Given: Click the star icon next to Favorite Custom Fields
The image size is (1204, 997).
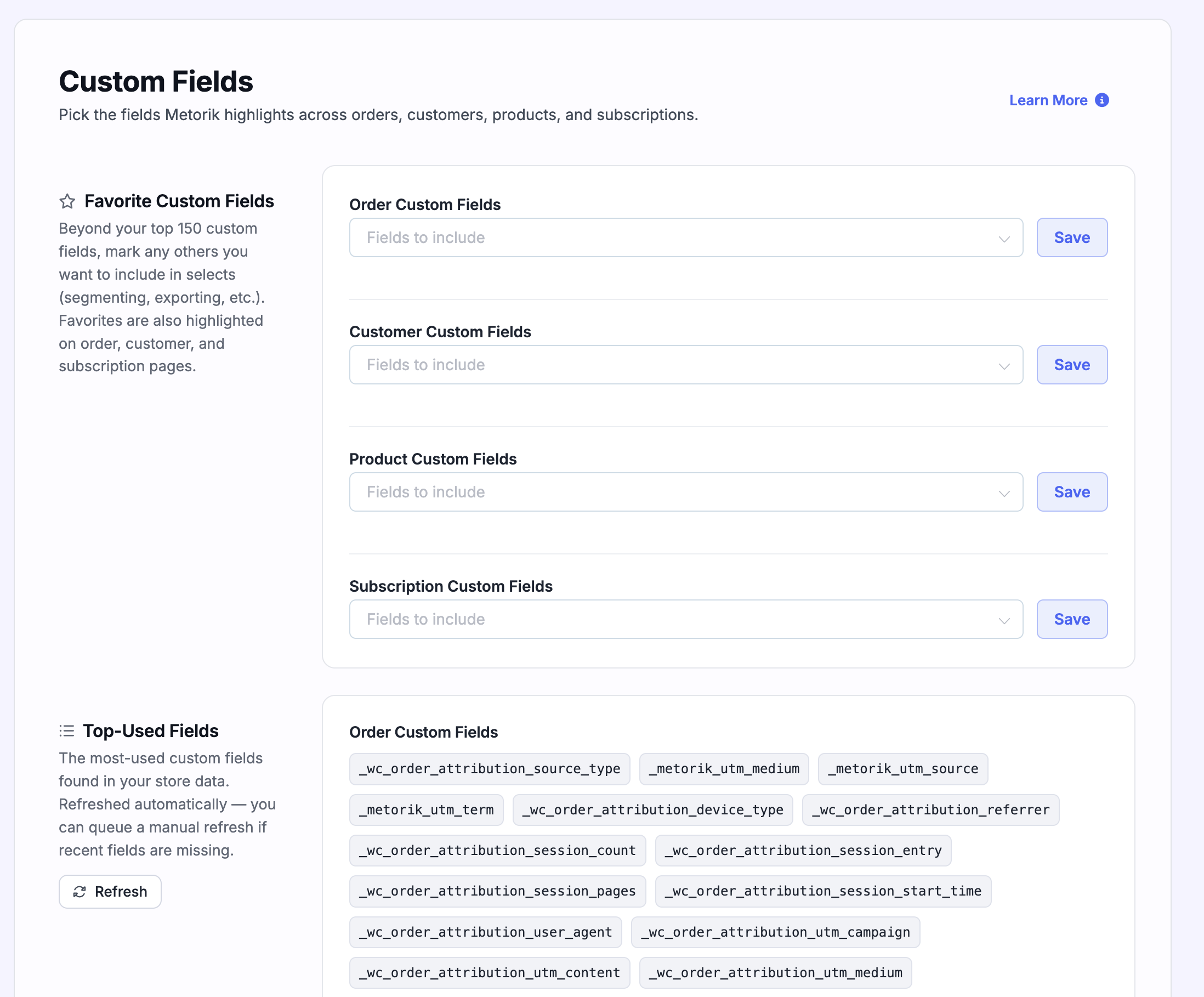Looking at the screenshot, I should (x=67, y=201).
